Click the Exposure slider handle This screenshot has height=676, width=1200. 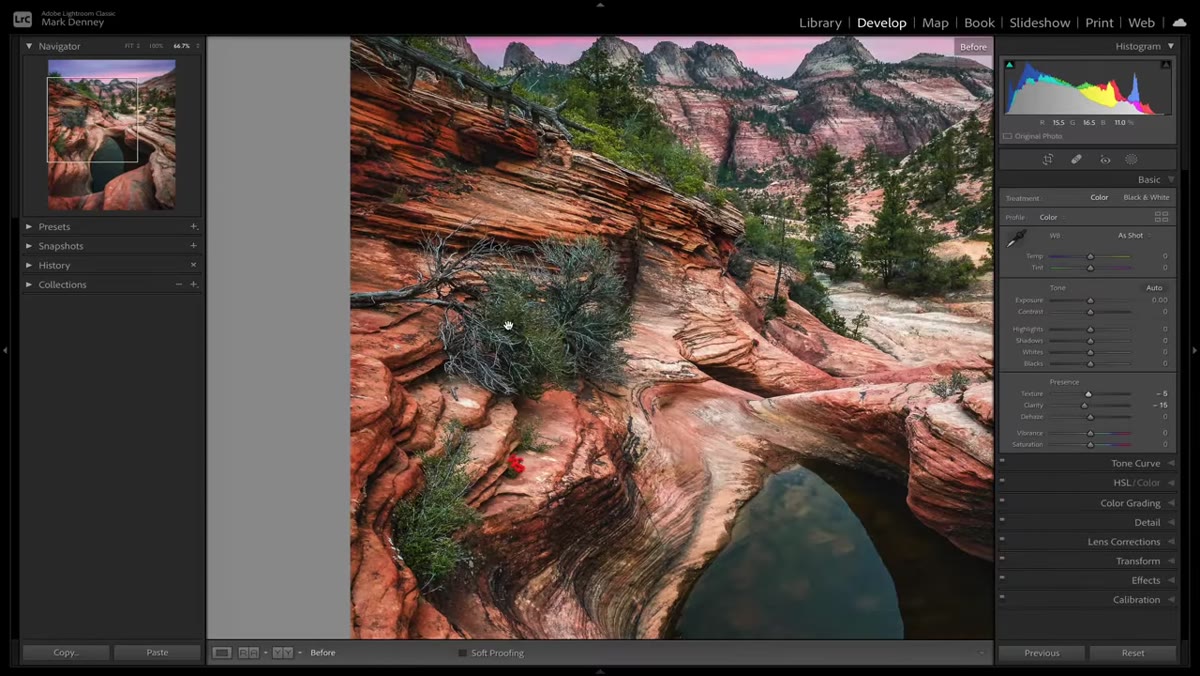pyautogui.click(x=1090, y=300)
